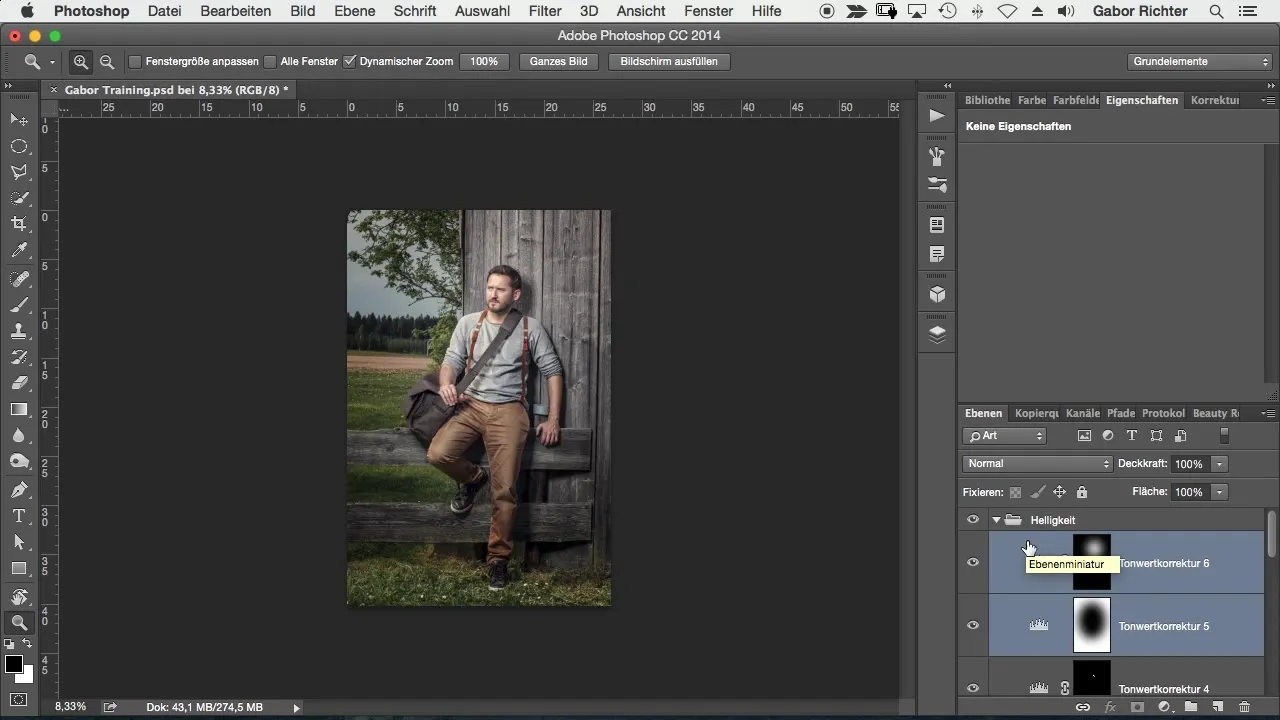Viewport: 1280px width, 720px height.
Task: Delete layer with trash icon
Action: pos(1244,707)
